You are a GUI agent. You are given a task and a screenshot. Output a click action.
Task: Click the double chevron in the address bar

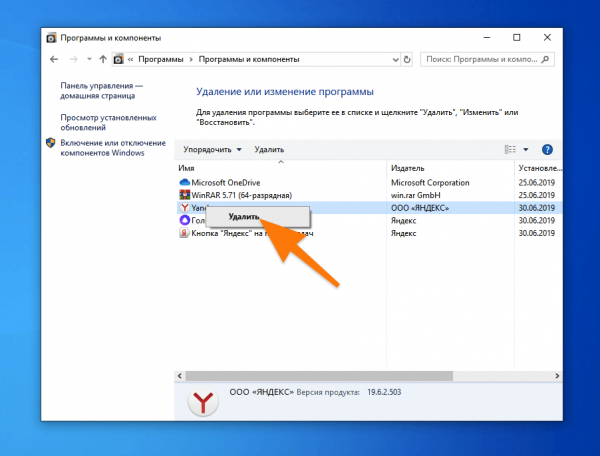click(x=130, y=59)
